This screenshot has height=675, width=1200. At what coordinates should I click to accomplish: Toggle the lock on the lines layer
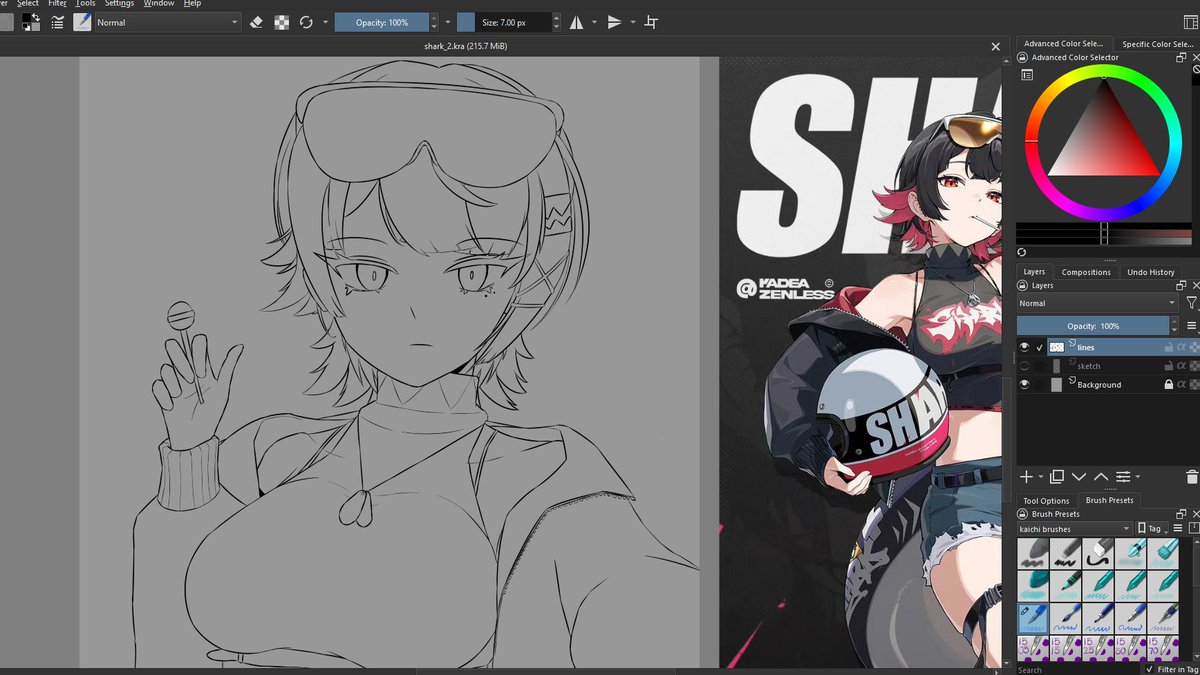coord(1168,347)
